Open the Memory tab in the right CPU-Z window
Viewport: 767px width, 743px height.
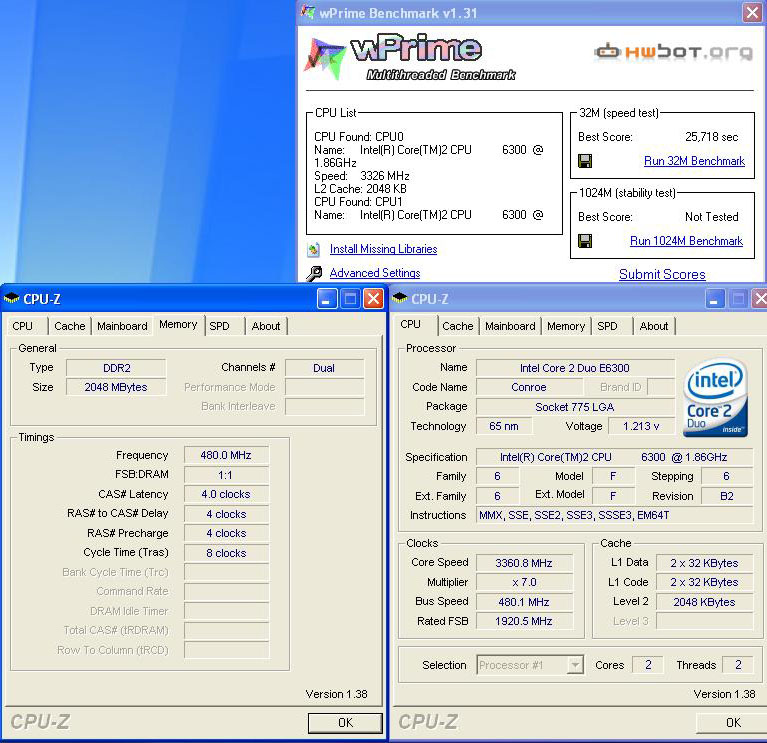click(566, 326)
